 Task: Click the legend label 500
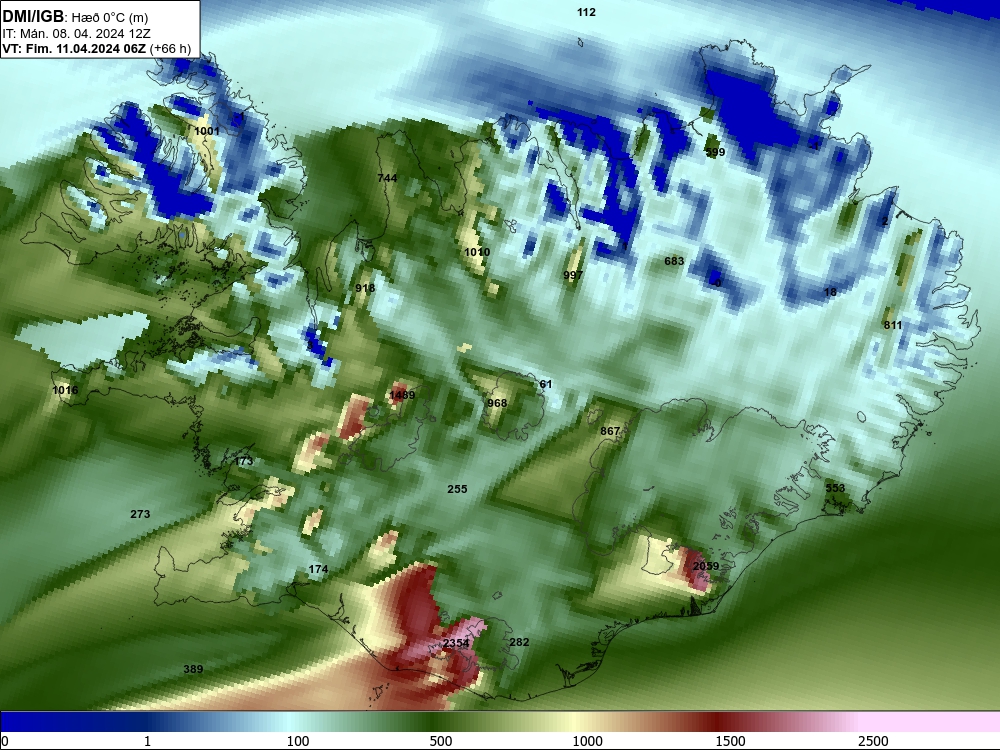441,741
